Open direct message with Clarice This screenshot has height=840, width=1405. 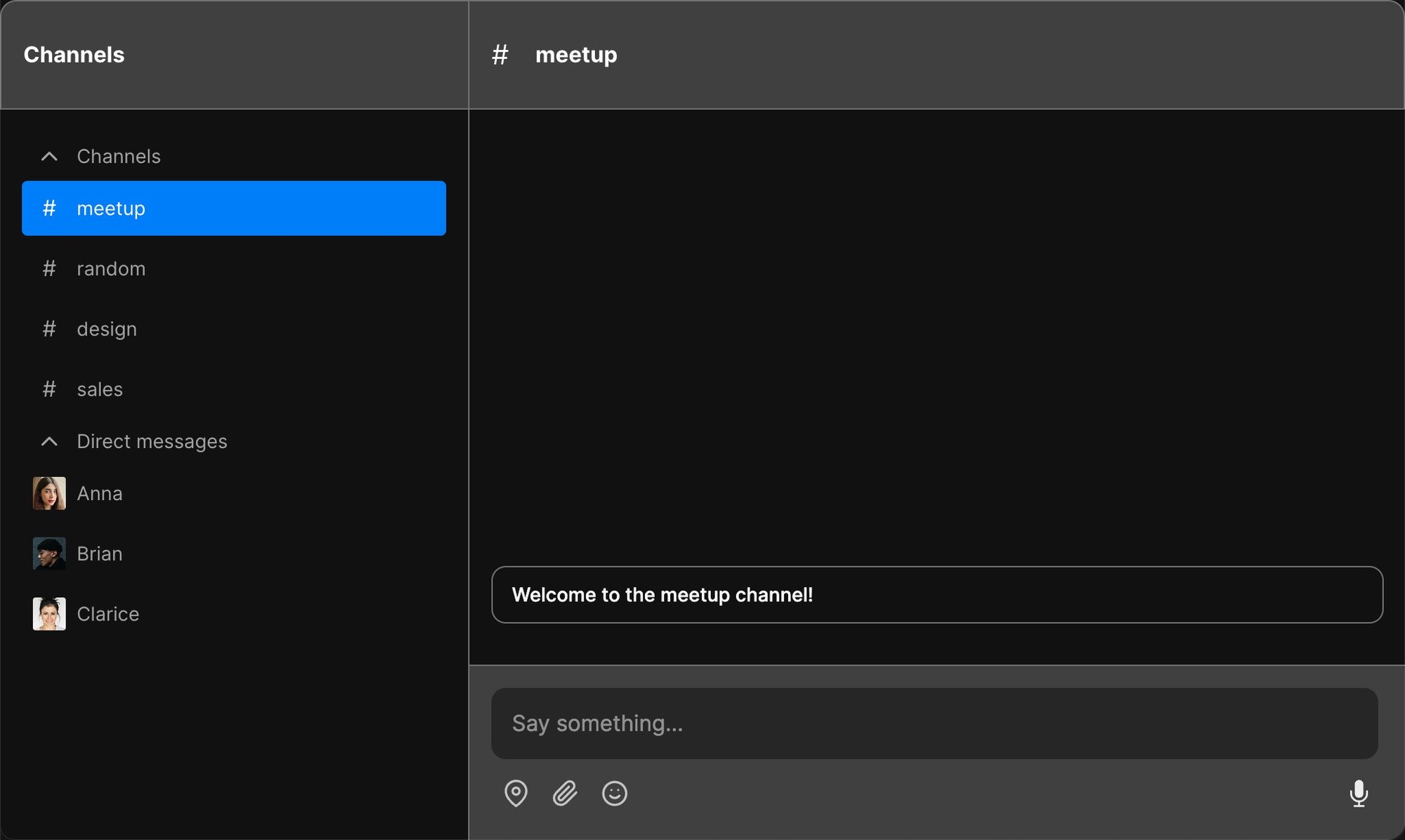234,614
